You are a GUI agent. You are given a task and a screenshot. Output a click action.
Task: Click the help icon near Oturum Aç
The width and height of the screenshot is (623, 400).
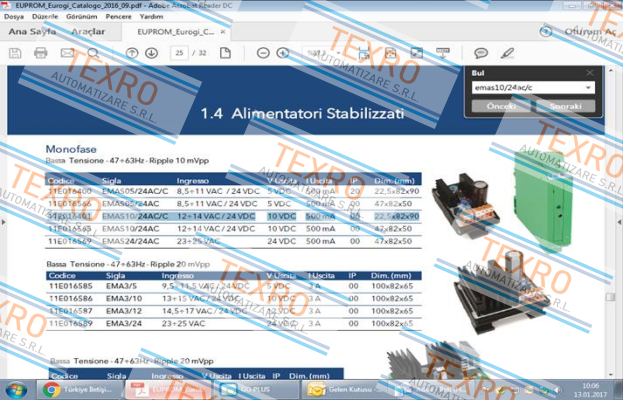tap(546, 31)
